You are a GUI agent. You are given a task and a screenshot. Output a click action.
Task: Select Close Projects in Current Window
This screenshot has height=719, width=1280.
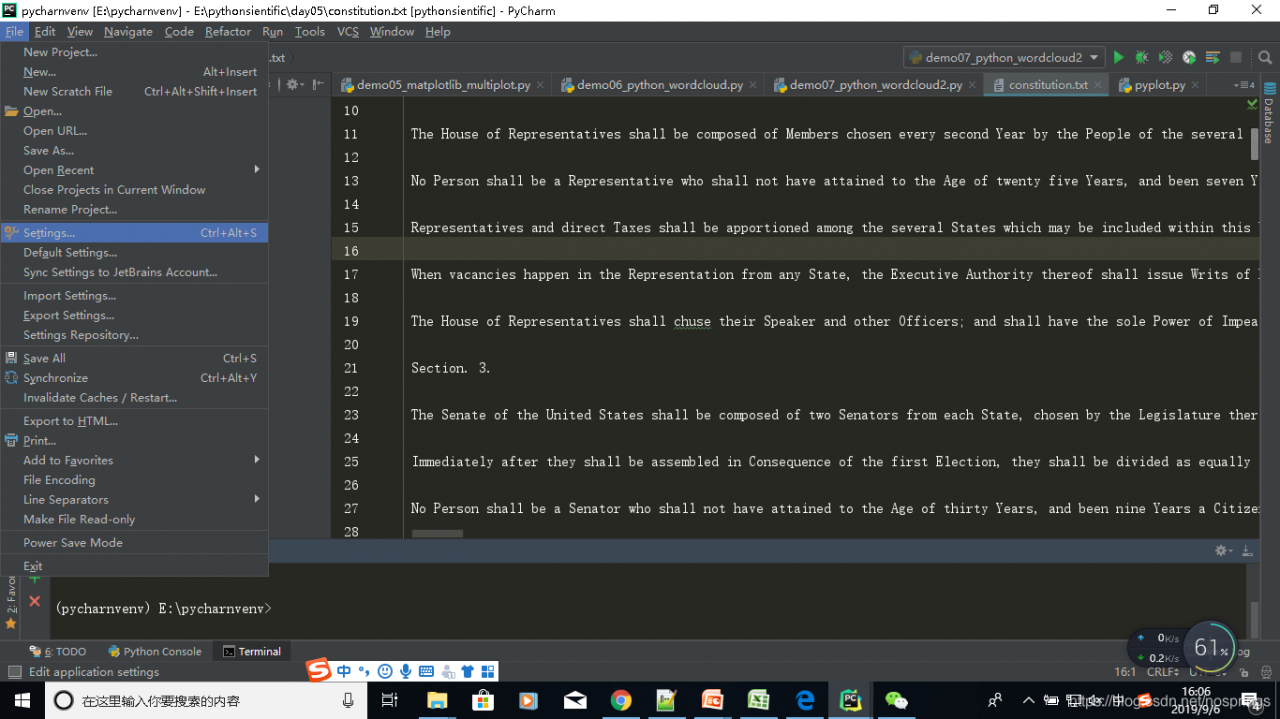tap(134, 189)
